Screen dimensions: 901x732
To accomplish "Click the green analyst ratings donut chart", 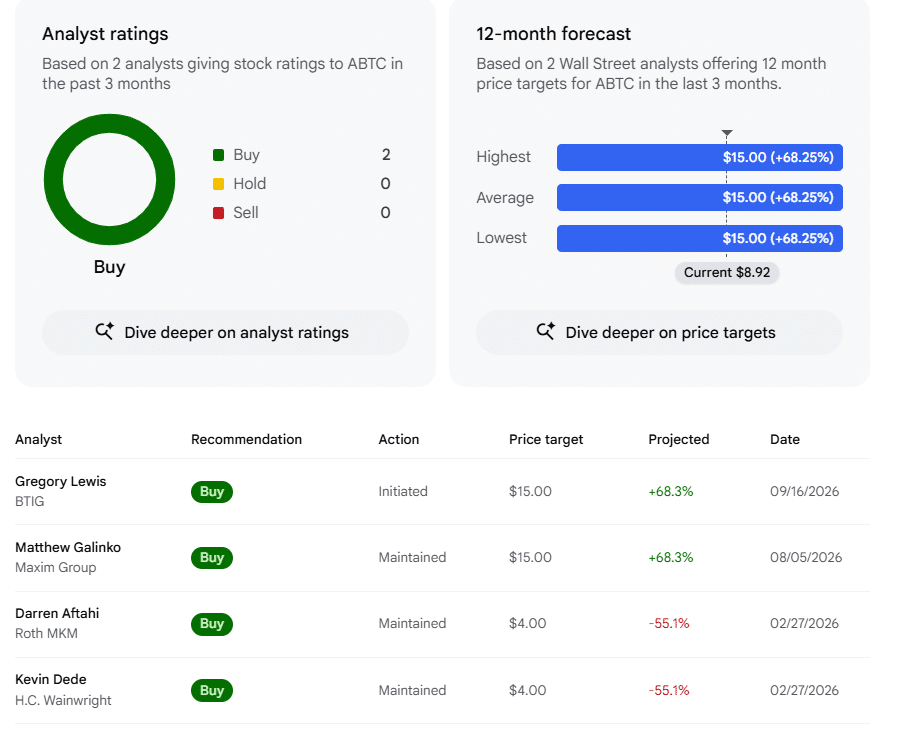I will pos(109,179).
